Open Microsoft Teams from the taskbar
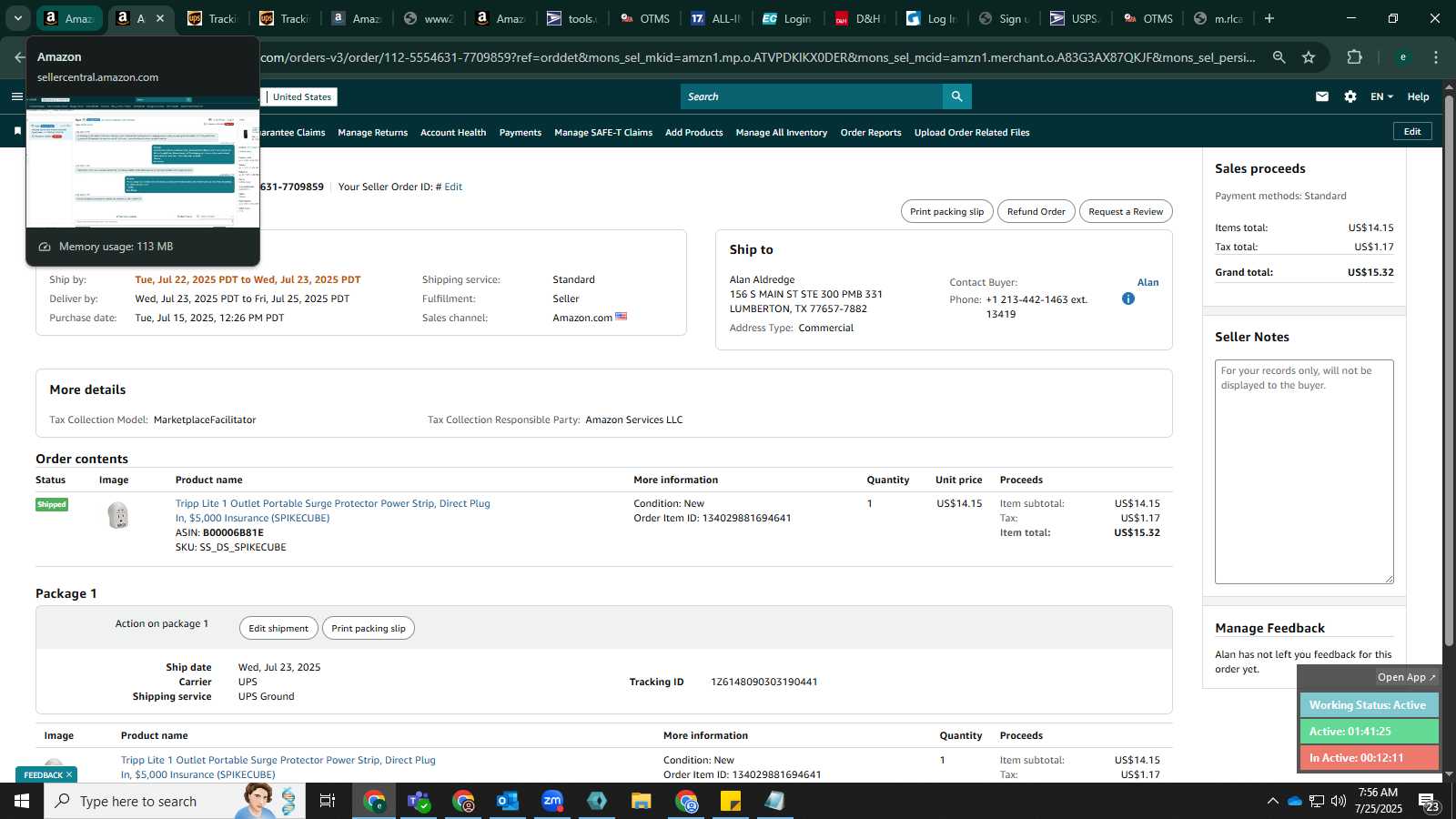1456x819 pixels. [x=419, y=801]
